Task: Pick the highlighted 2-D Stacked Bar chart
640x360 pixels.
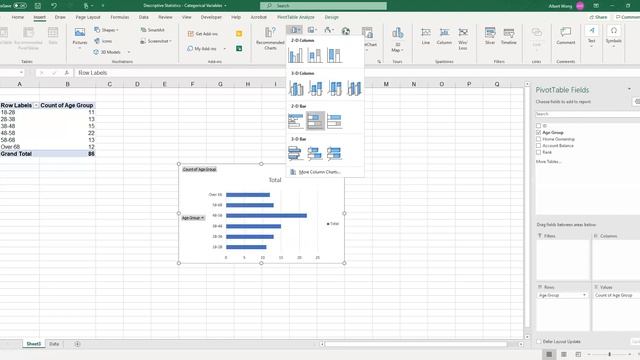Action: click(x=316, y=121)
